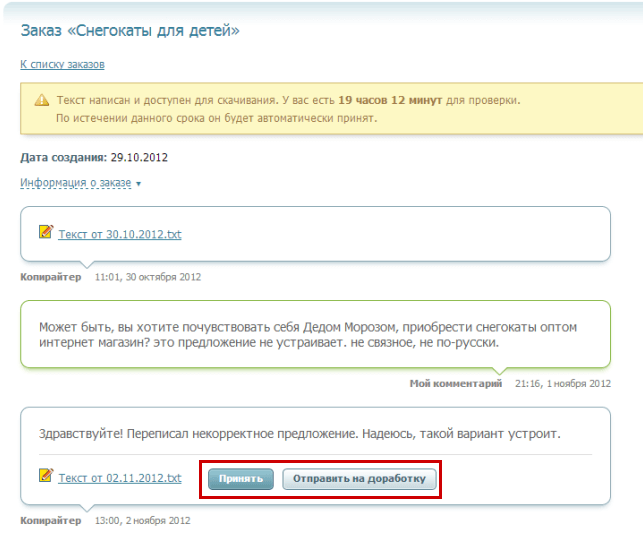Screen dimensions: 643x555
Task: Click the warning triangle icon in yellow notice
Action: coord(42,100)
